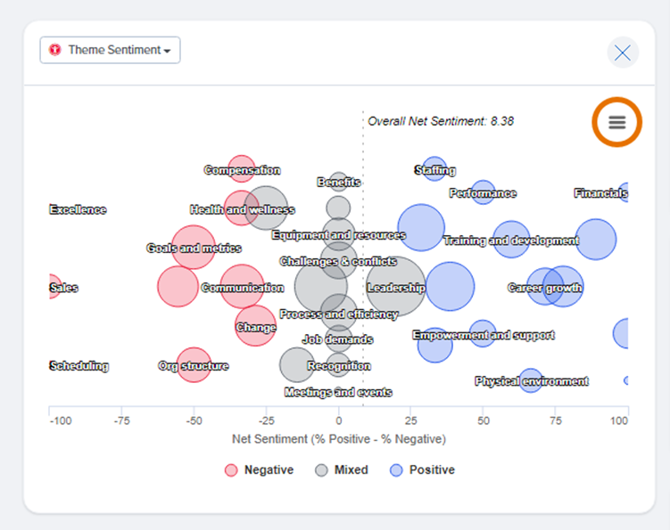Select the Performance bubble
Image resolution: width=670 pixels, height=530 pixels.
pos(483,193)
